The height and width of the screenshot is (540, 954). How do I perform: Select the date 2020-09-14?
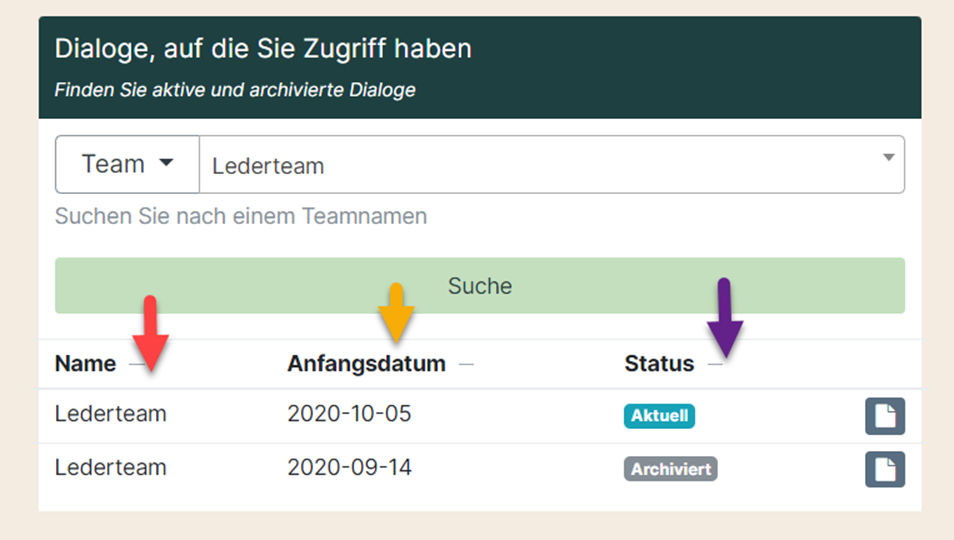349,468
